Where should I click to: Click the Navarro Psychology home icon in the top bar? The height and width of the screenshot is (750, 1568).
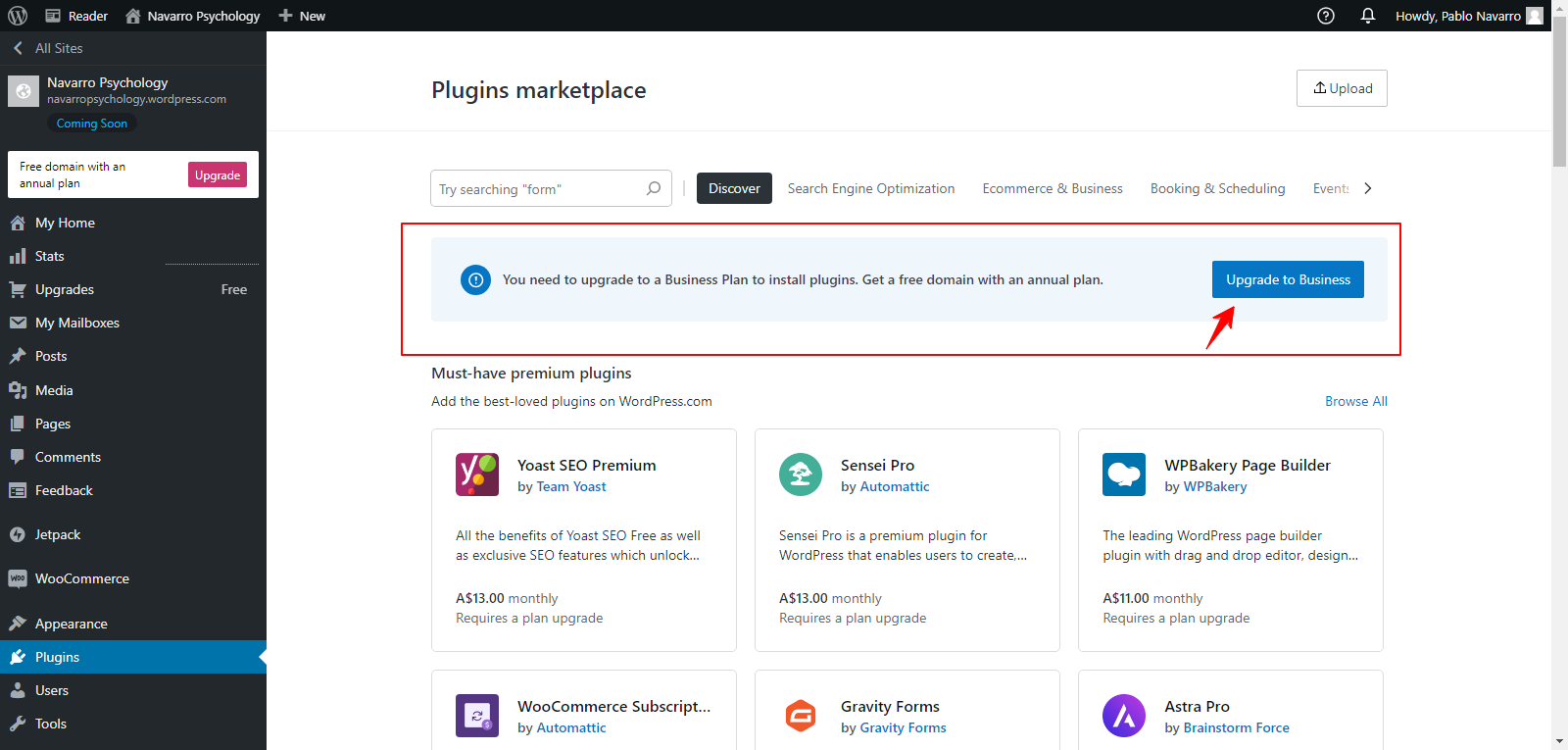[x=133, y=16]
